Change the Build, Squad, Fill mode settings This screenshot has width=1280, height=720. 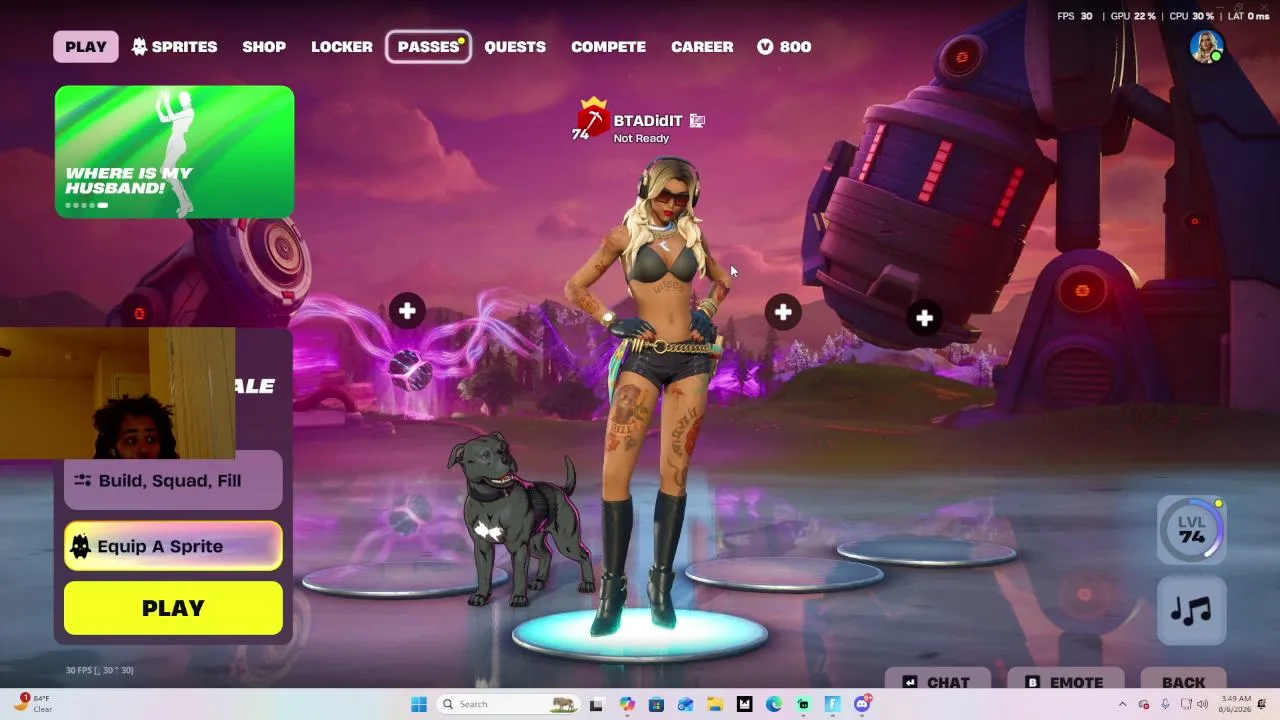pyautogui.click(x=173, y=481)
